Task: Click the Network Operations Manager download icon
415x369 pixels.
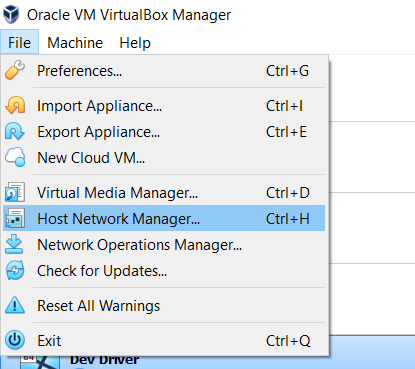Action: (x=14, y=244)
